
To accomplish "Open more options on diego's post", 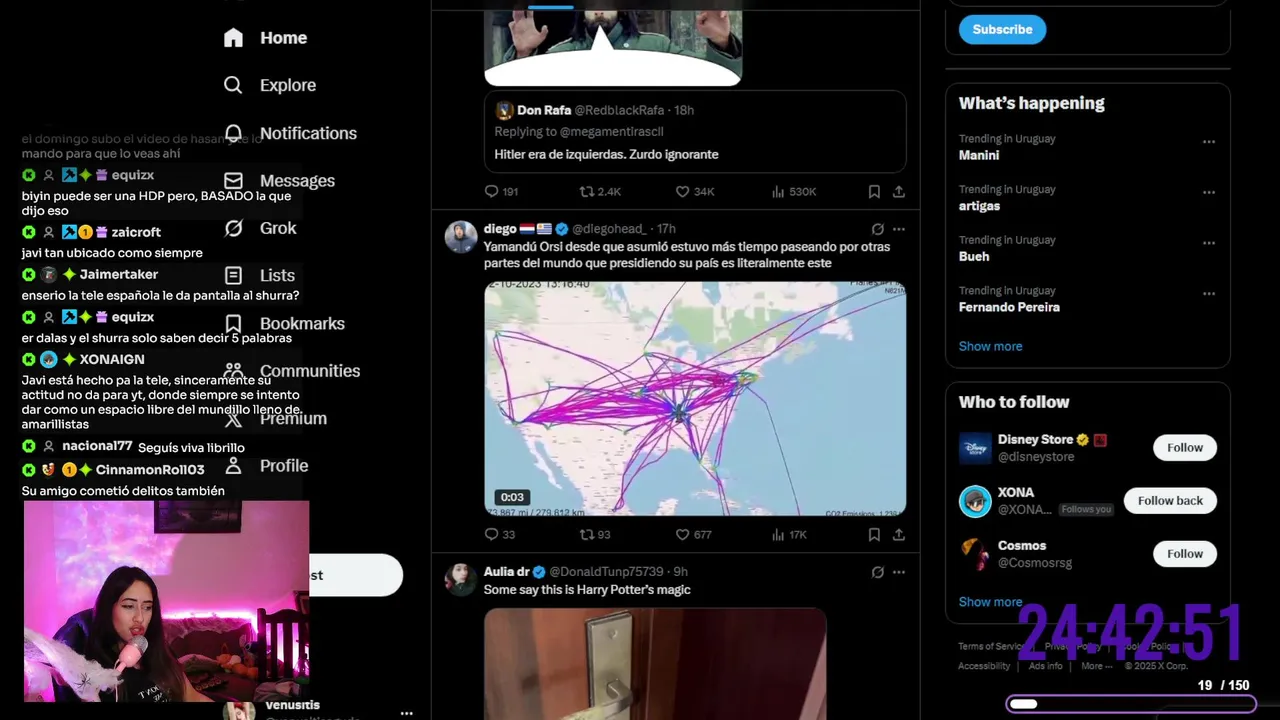I will [x=899, y=229].
